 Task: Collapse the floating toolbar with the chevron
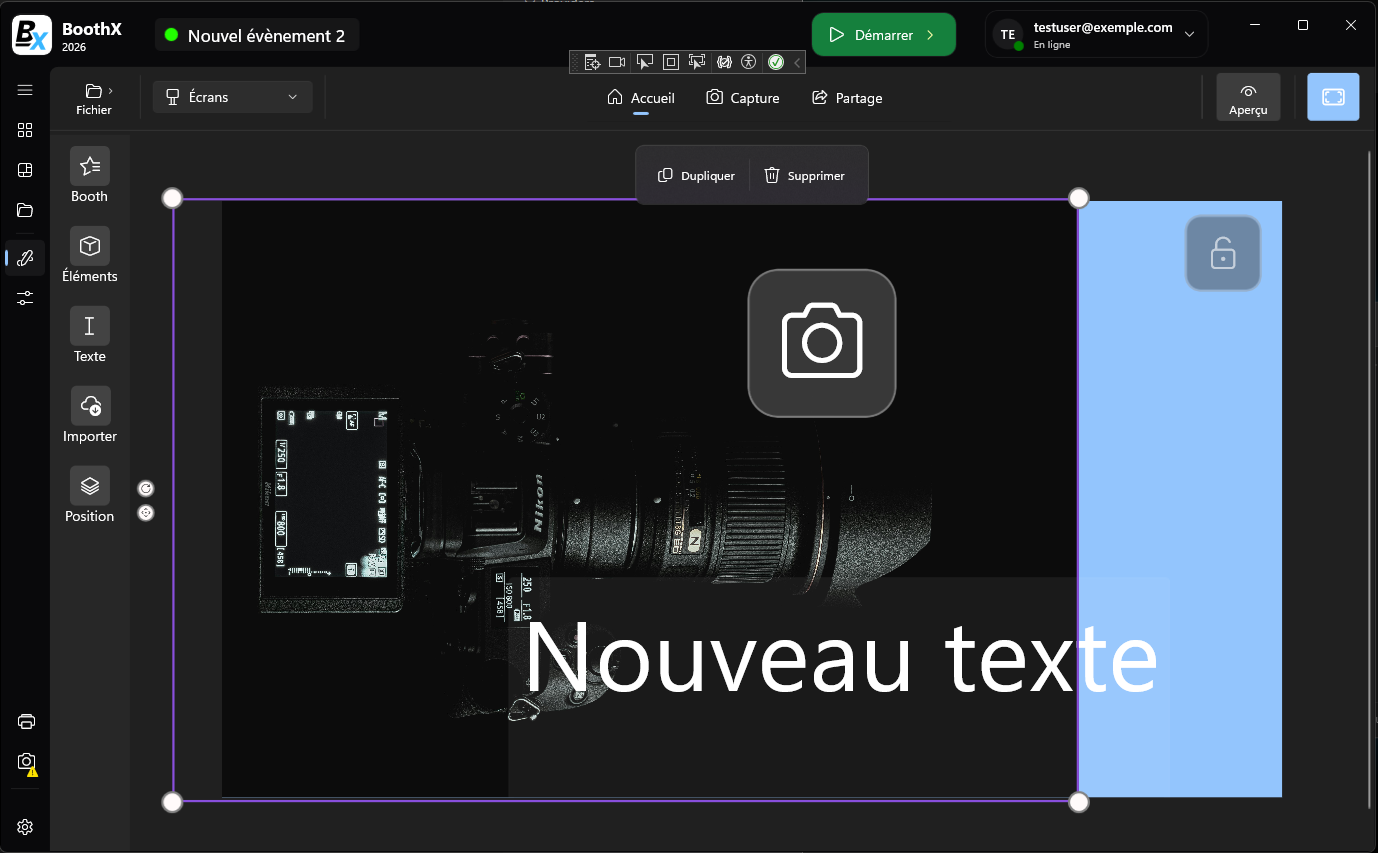click(x=795, y=61)
